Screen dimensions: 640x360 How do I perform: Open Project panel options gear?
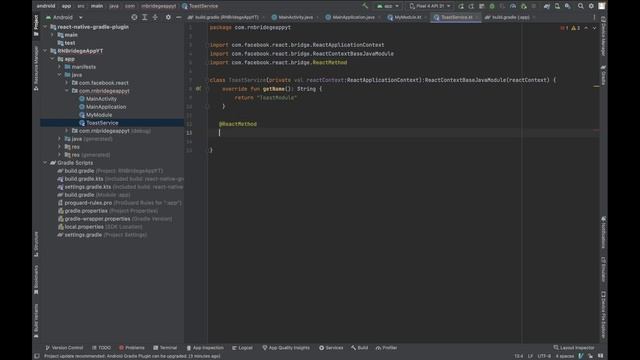pos(168,17)
